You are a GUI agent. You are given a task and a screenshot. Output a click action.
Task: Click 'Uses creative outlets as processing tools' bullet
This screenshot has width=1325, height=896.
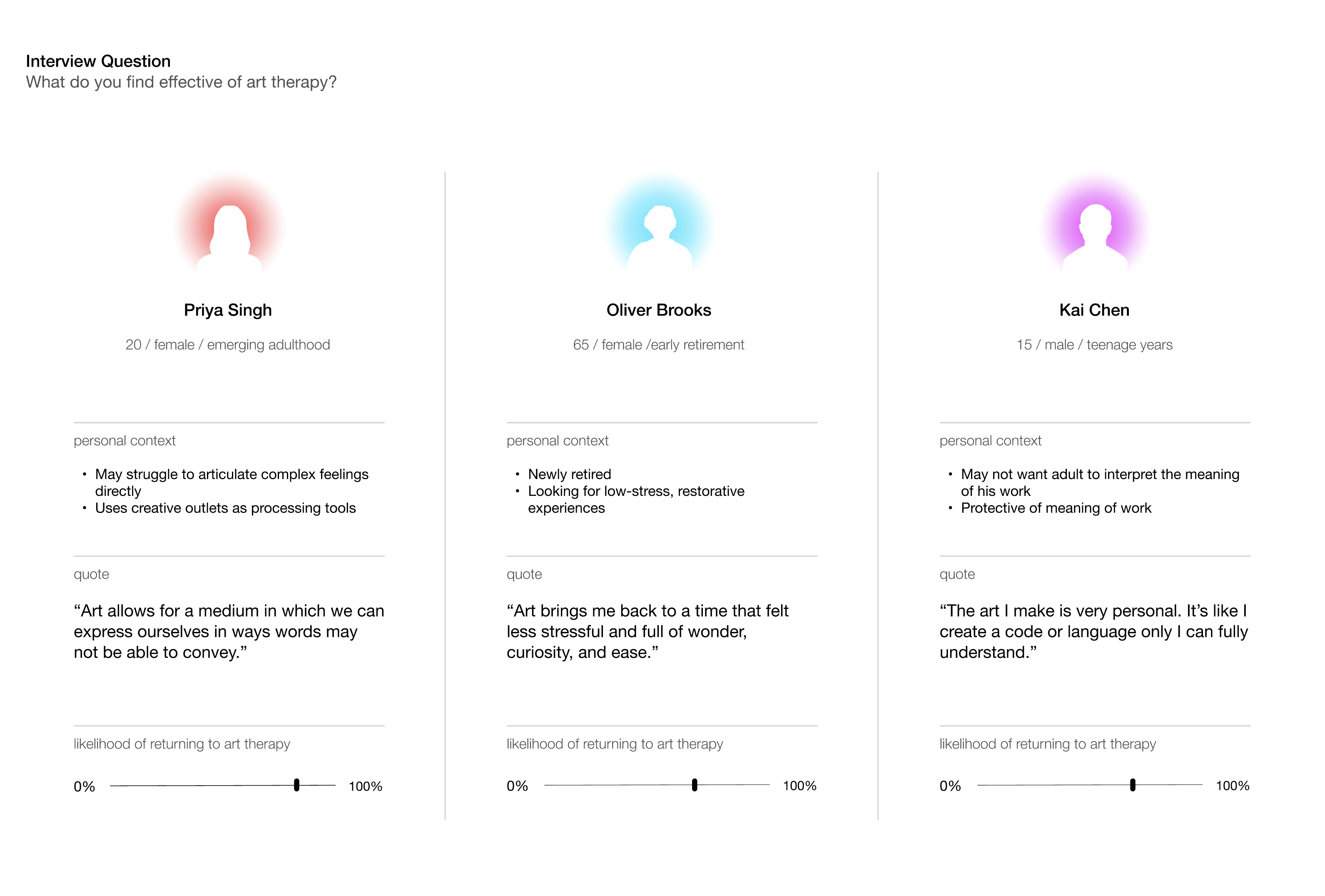pyautogui.click(x=225, y=508)
